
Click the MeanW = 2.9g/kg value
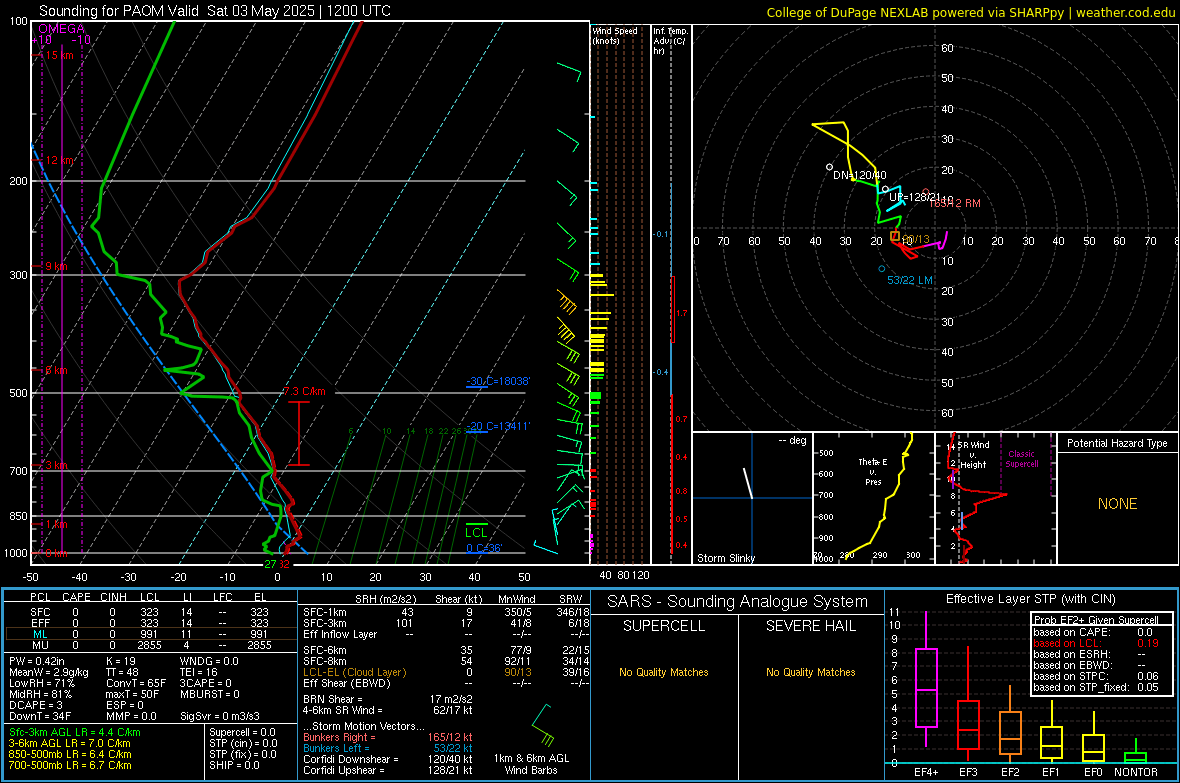49,672
